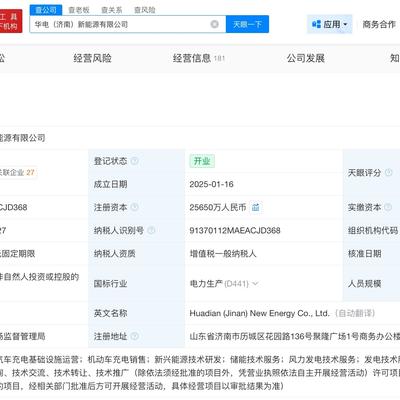Image resolution: width=400 pixels, height=400 pixels.
Task: Clear the company search box text
Action: (215, 24)
